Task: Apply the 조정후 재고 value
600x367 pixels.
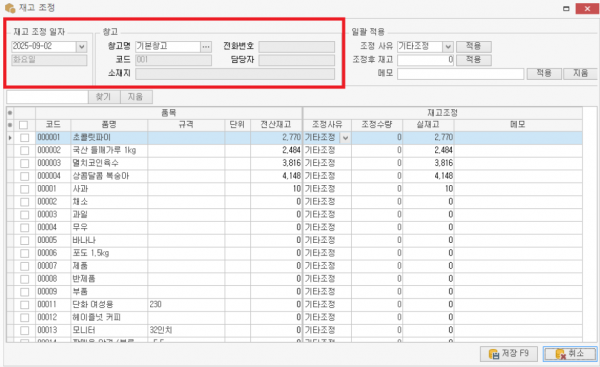Action: click(473, 60)
